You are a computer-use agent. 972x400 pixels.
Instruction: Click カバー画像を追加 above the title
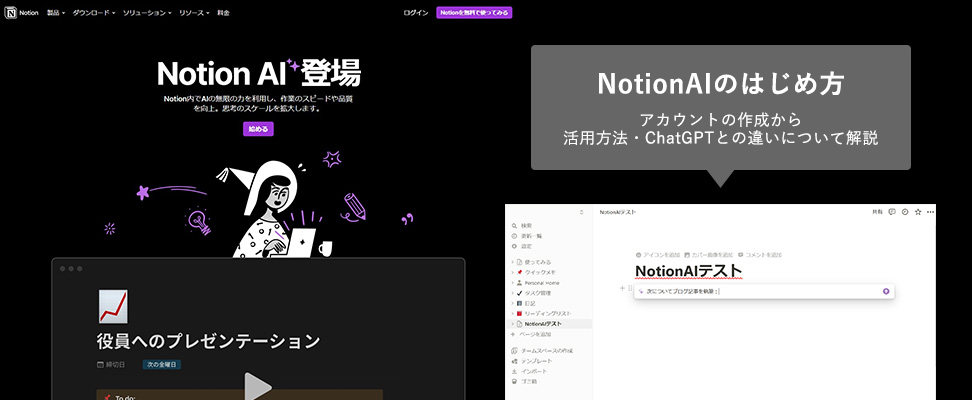click(x=709, y=255)
